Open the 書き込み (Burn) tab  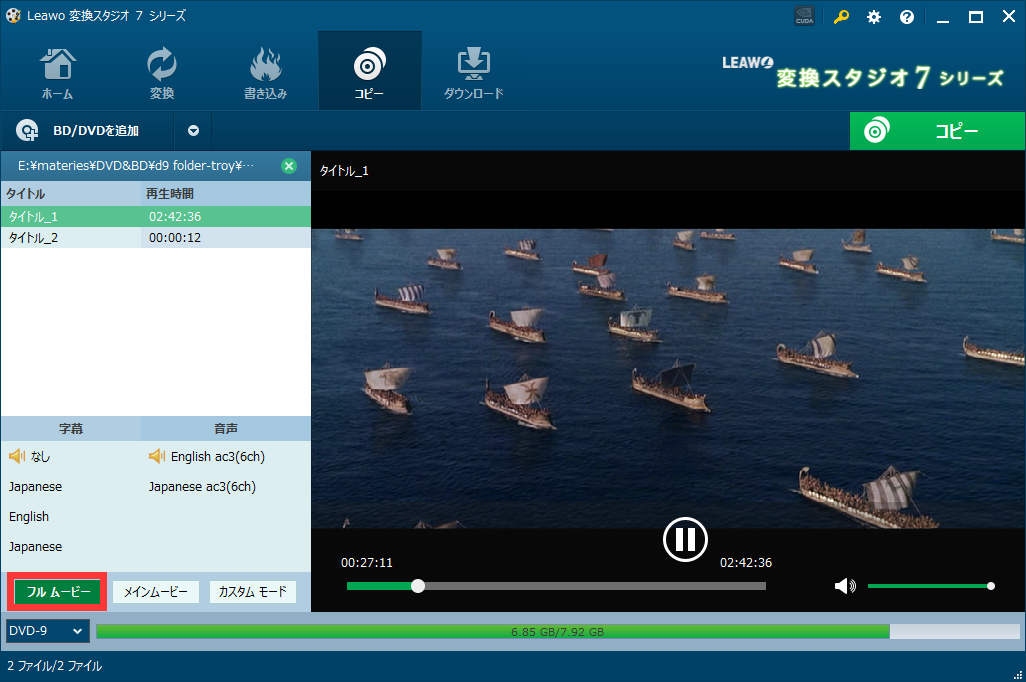point(265,72)
